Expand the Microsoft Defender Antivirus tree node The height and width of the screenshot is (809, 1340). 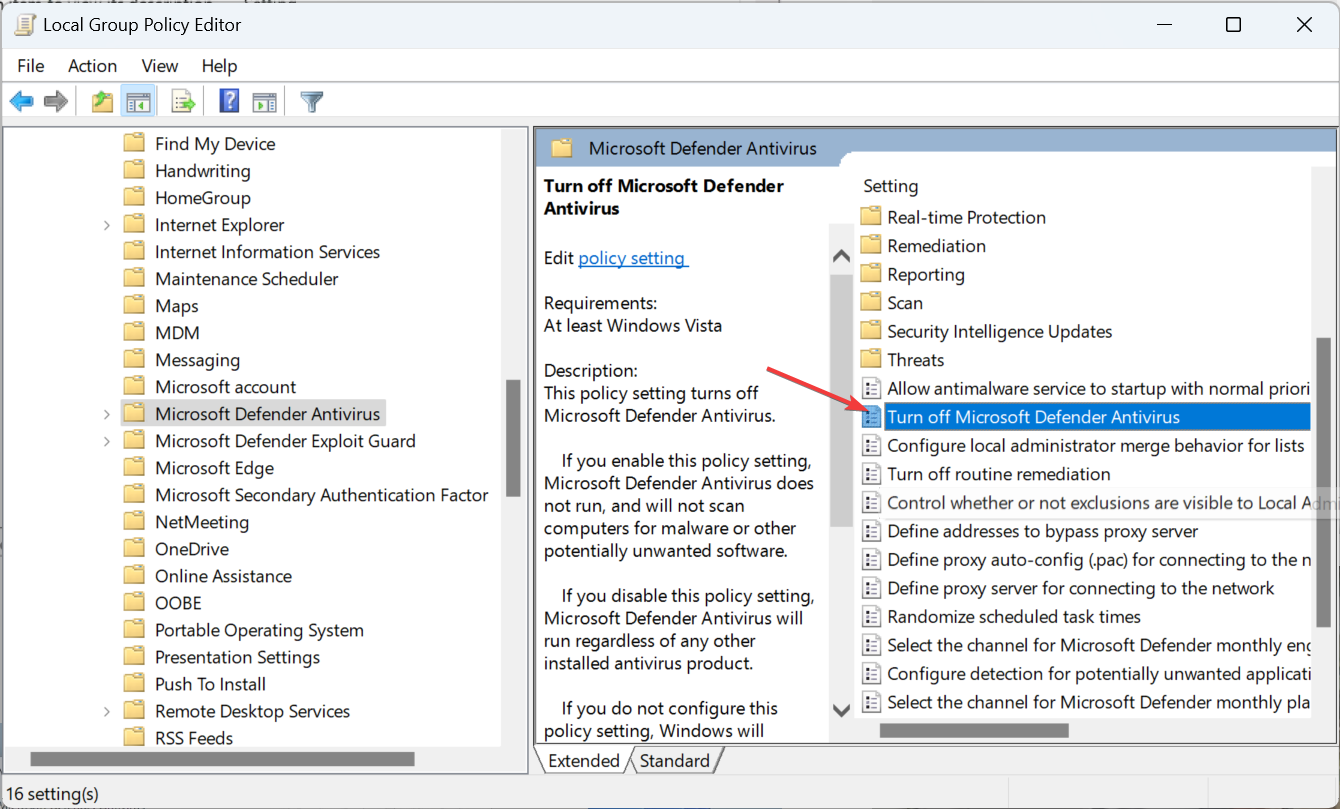(x=107, y=414)
